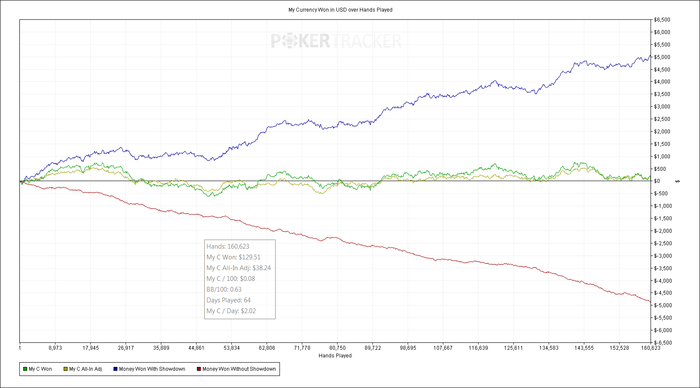Click the 134,583 x-axis tick label
The image size is (700, 388).
tap(549, 348)
